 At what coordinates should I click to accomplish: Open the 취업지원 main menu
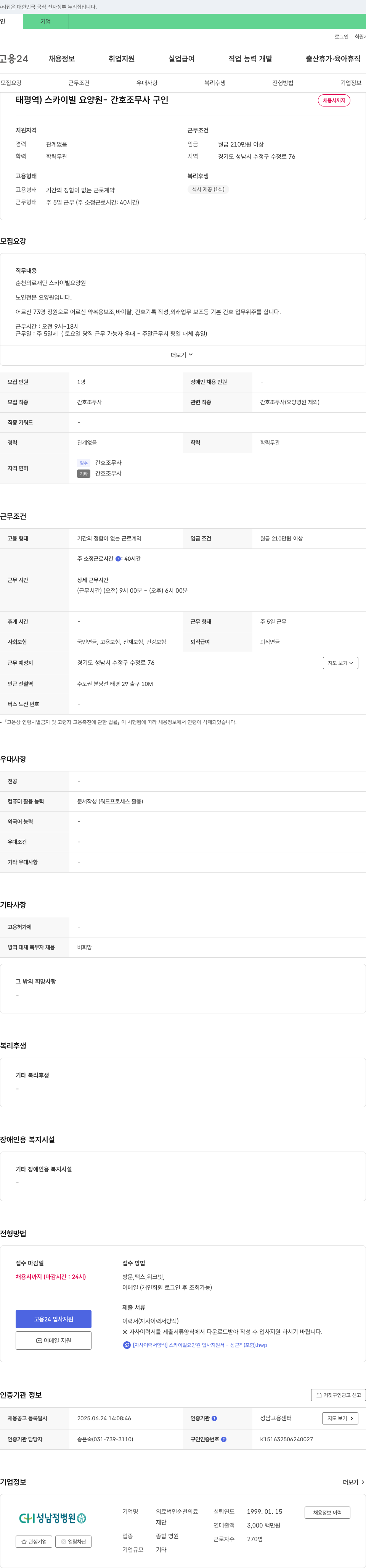122,58
